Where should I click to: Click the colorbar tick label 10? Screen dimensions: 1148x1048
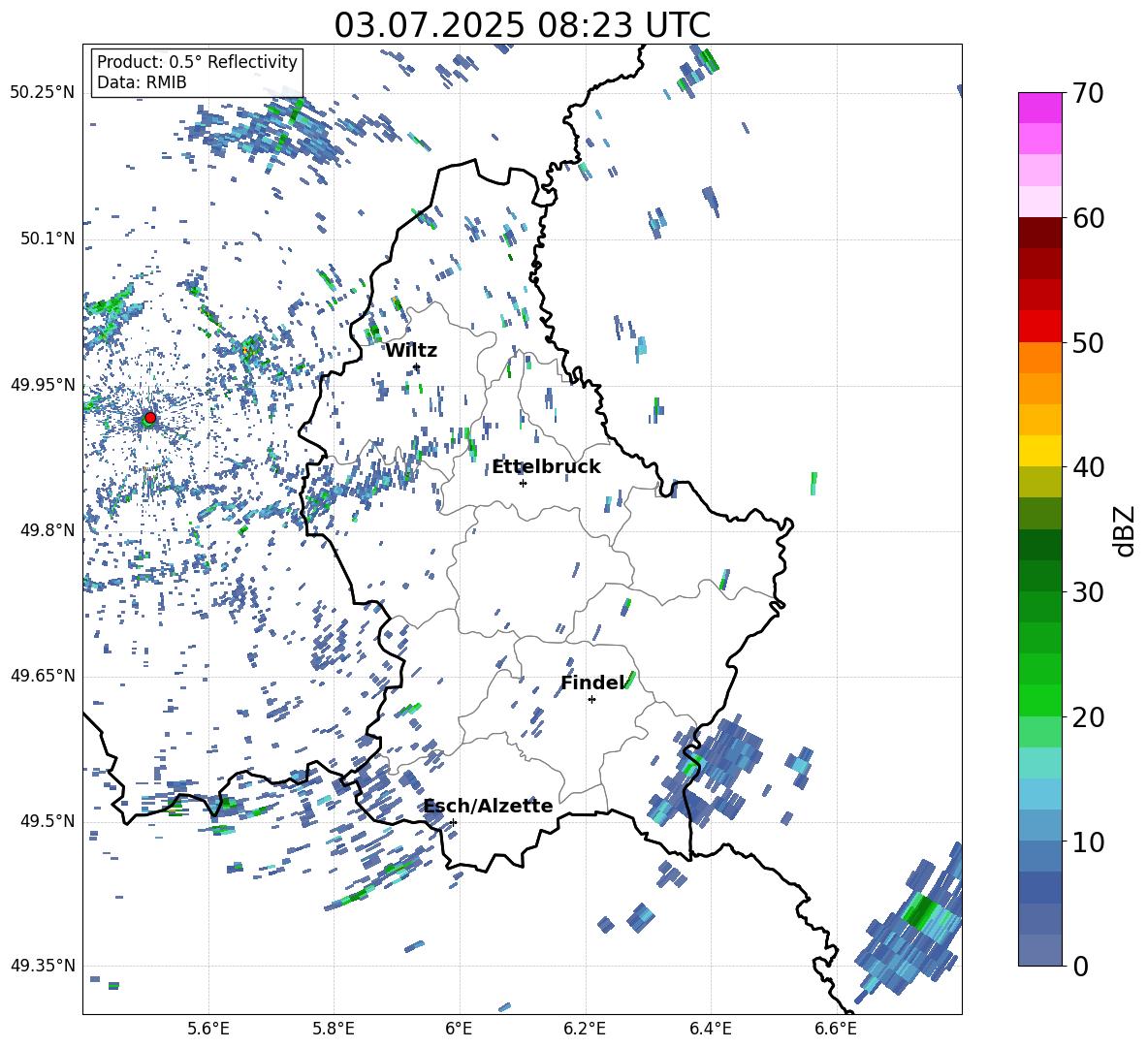[1088, 842]
